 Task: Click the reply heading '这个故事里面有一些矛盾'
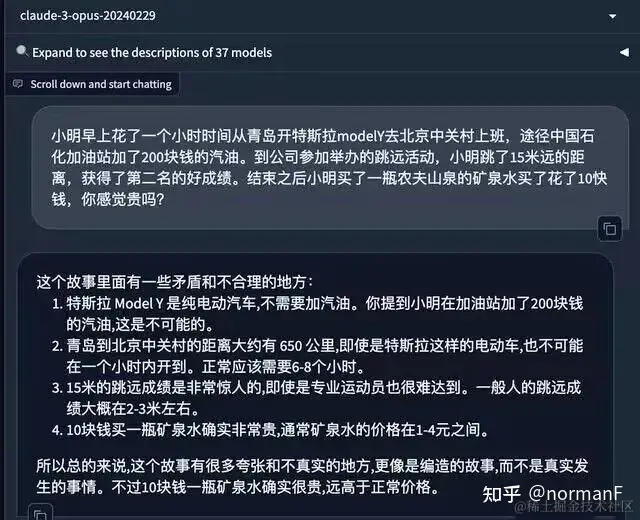click(x=175, y=282)
